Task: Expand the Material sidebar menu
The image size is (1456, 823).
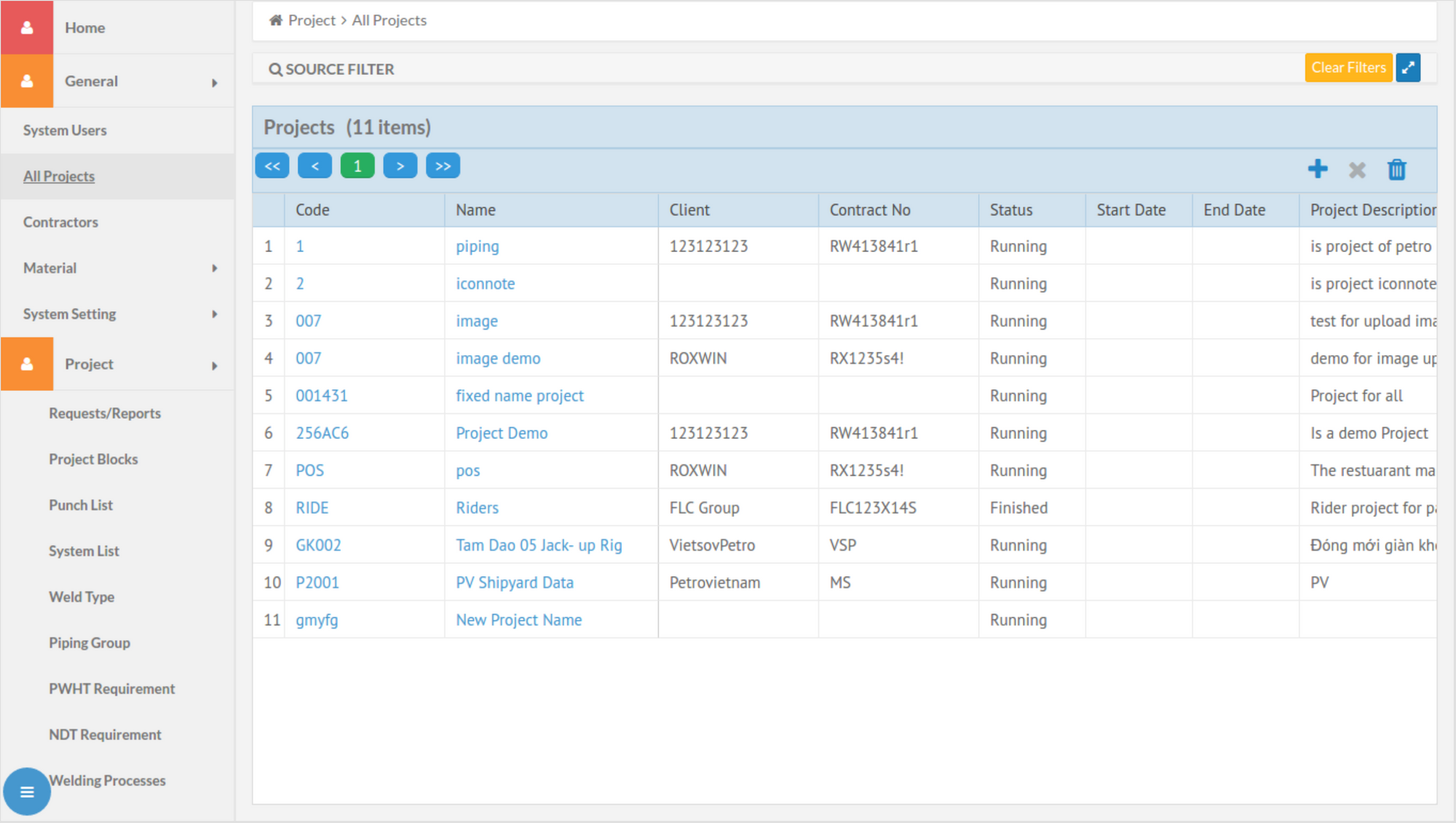Action: coord(120,267)
